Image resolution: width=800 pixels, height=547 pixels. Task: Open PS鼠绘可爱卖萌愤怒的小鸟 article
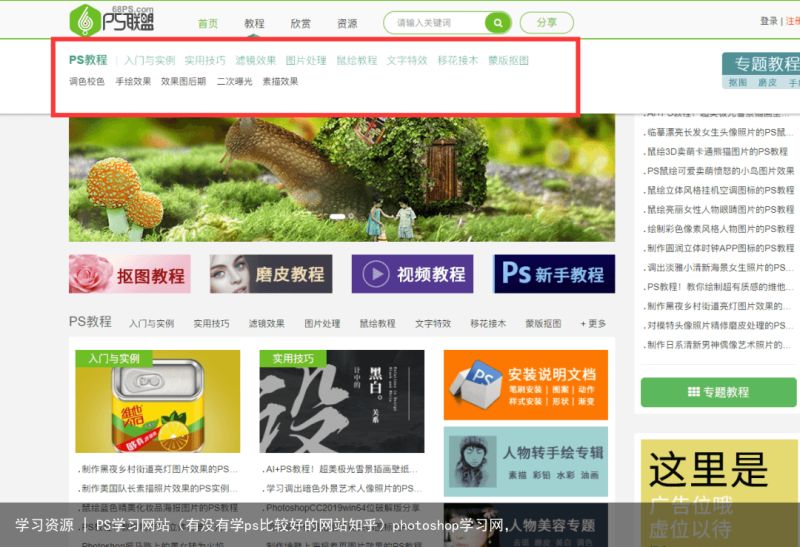coord(720,171)
